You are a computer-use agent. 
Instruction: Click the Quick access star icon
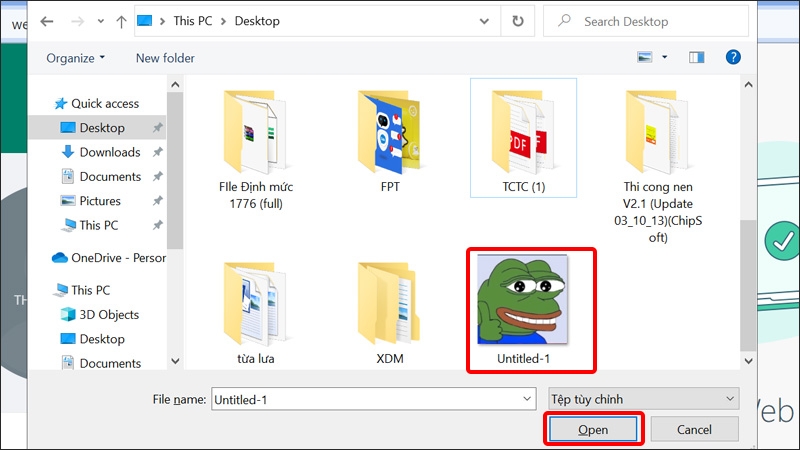tap(61, 104)
